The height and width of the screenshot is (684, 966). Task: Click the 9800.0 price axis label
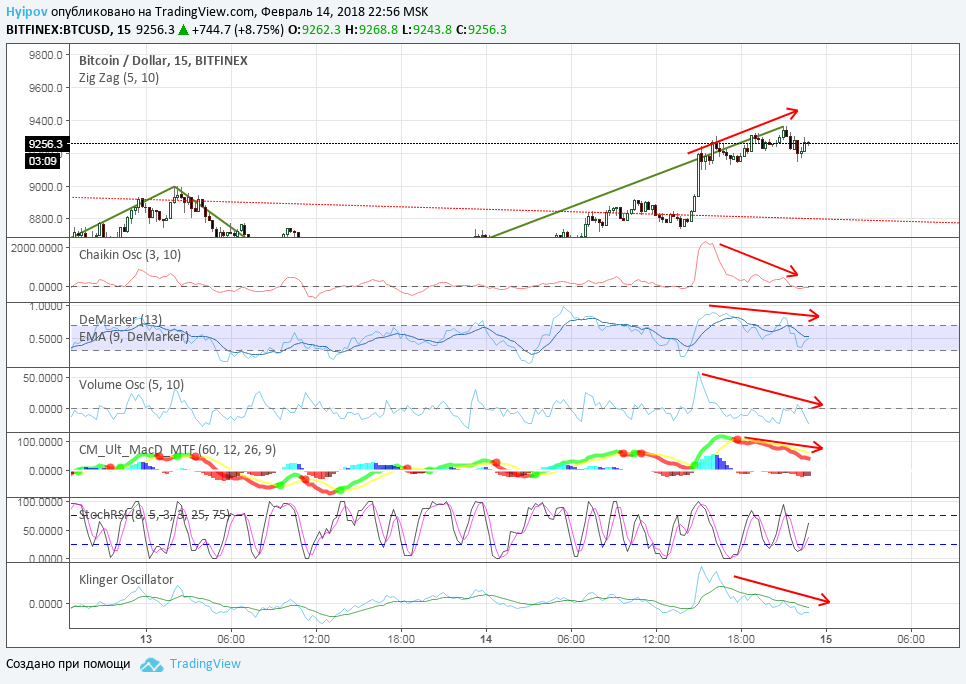[x=45, y=55]
